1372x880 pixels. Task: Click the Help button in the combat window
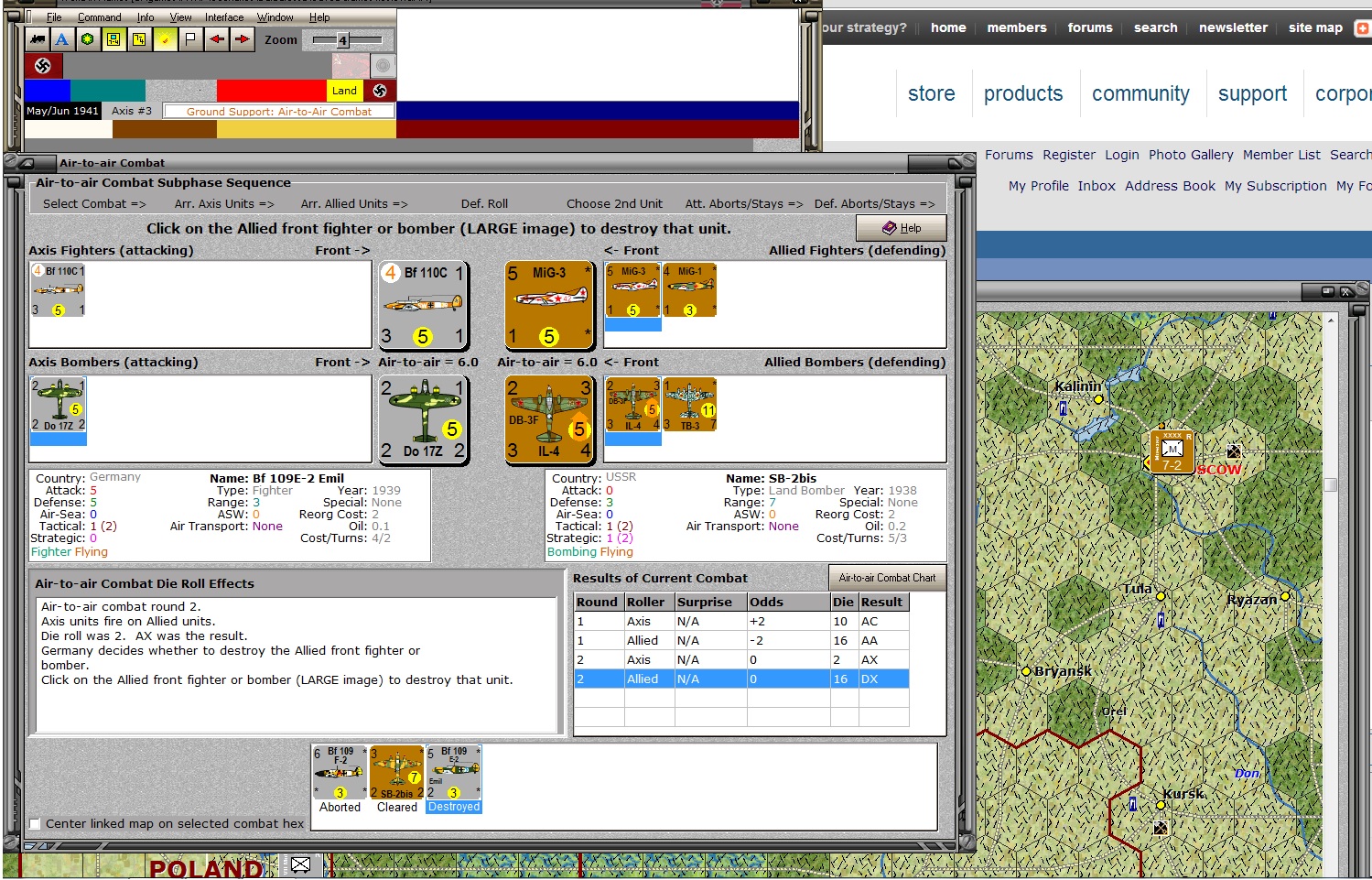[901, 227]
